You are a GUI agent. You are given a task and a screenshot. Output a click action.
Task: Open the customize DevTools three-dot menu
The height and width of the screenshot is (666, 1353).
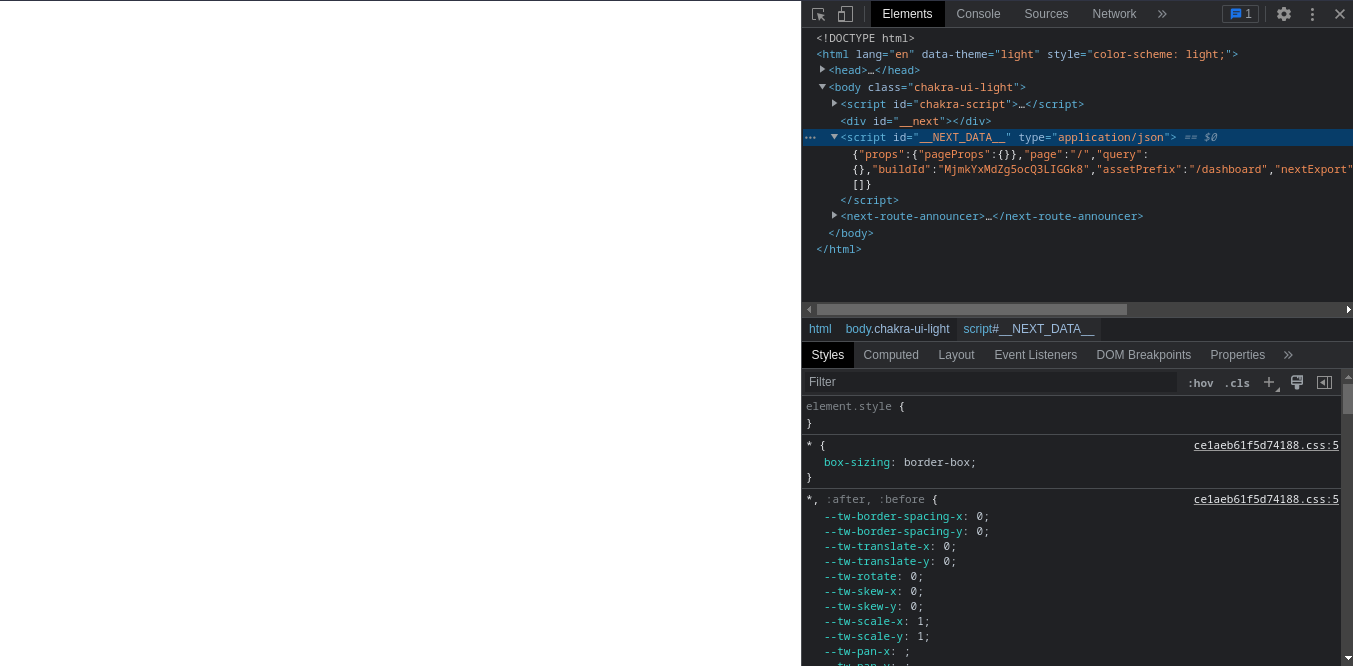[1312, 14]
